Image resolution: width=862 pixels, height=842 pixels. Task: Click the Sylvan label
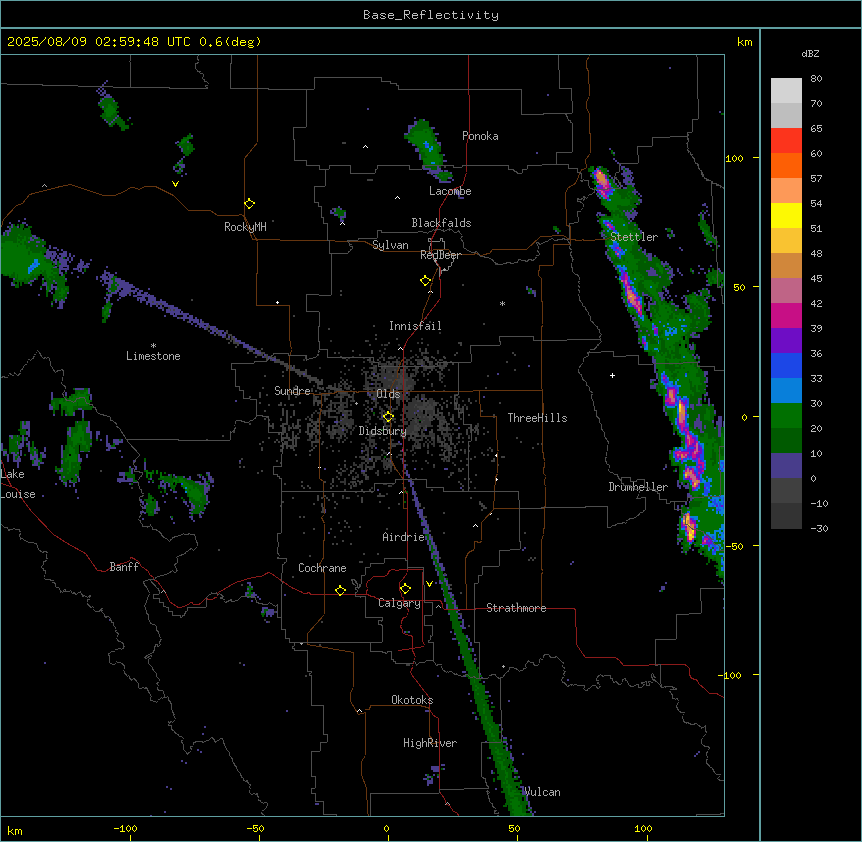390,245
